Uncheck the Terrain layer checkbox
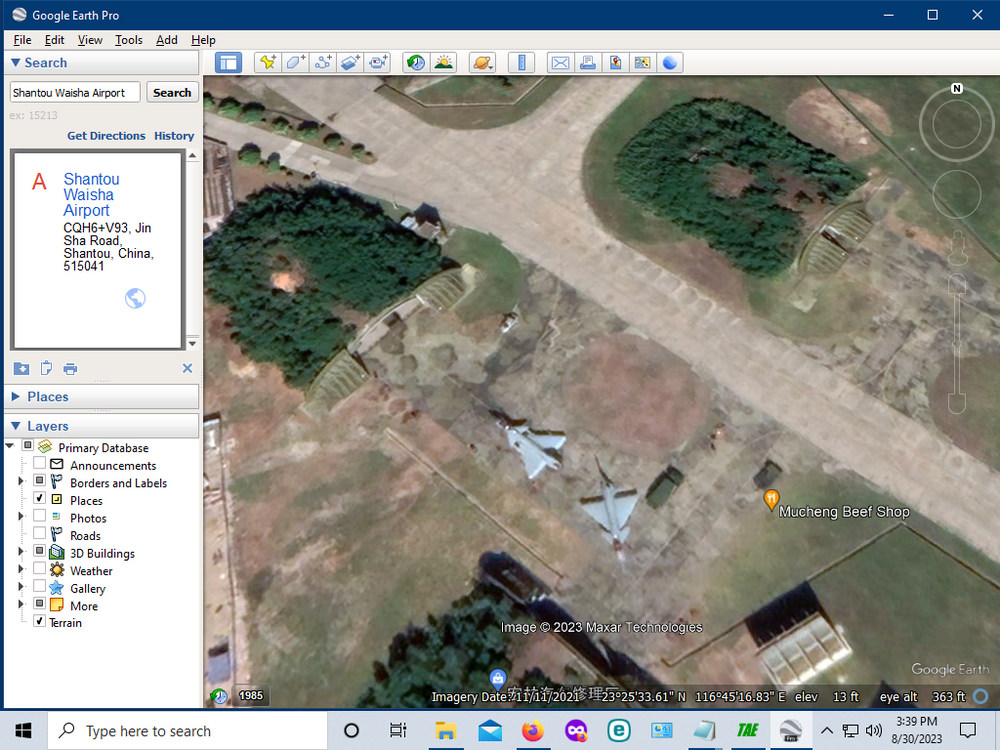1000x750 pixels. point(40,621)
